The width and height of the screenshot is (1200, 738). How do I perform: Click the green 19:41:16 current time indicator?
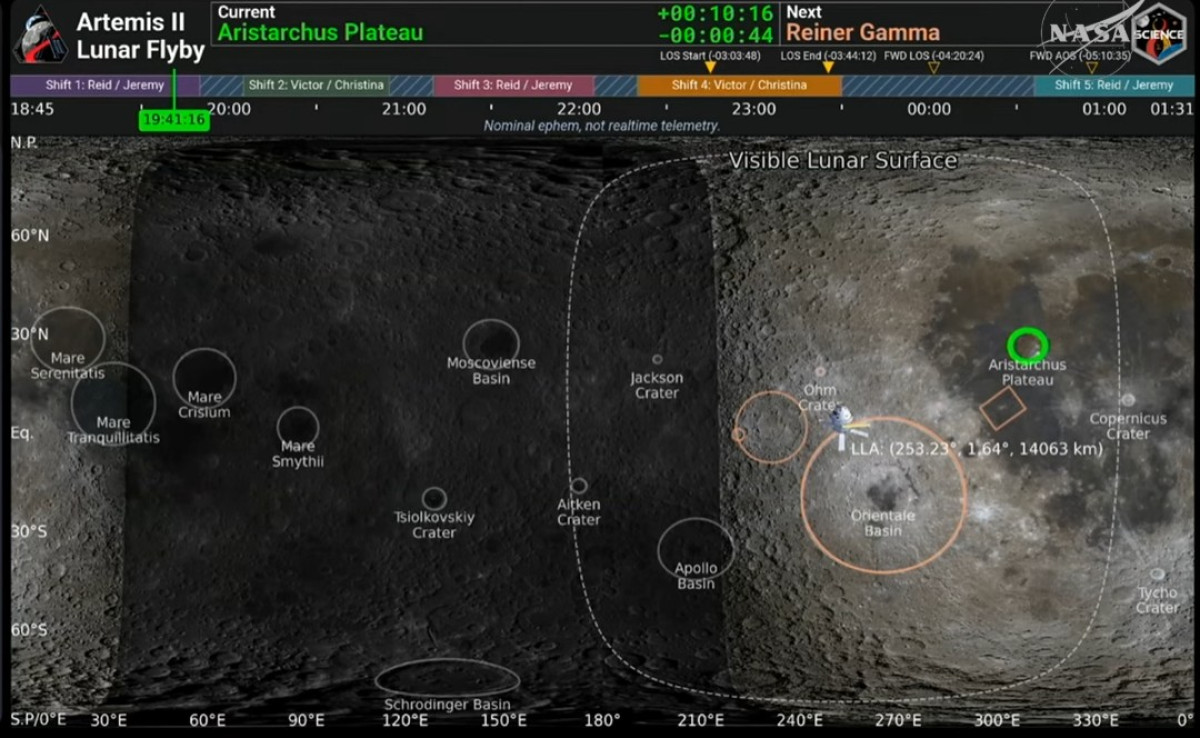coord(174,120)
